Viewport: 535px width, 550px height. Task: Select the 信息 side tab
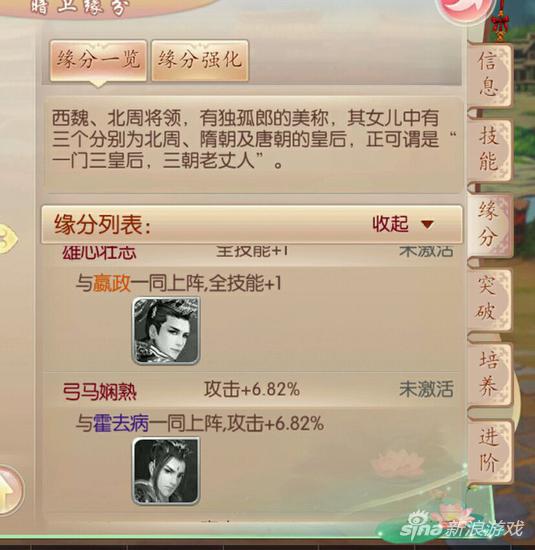coord(489,74)
